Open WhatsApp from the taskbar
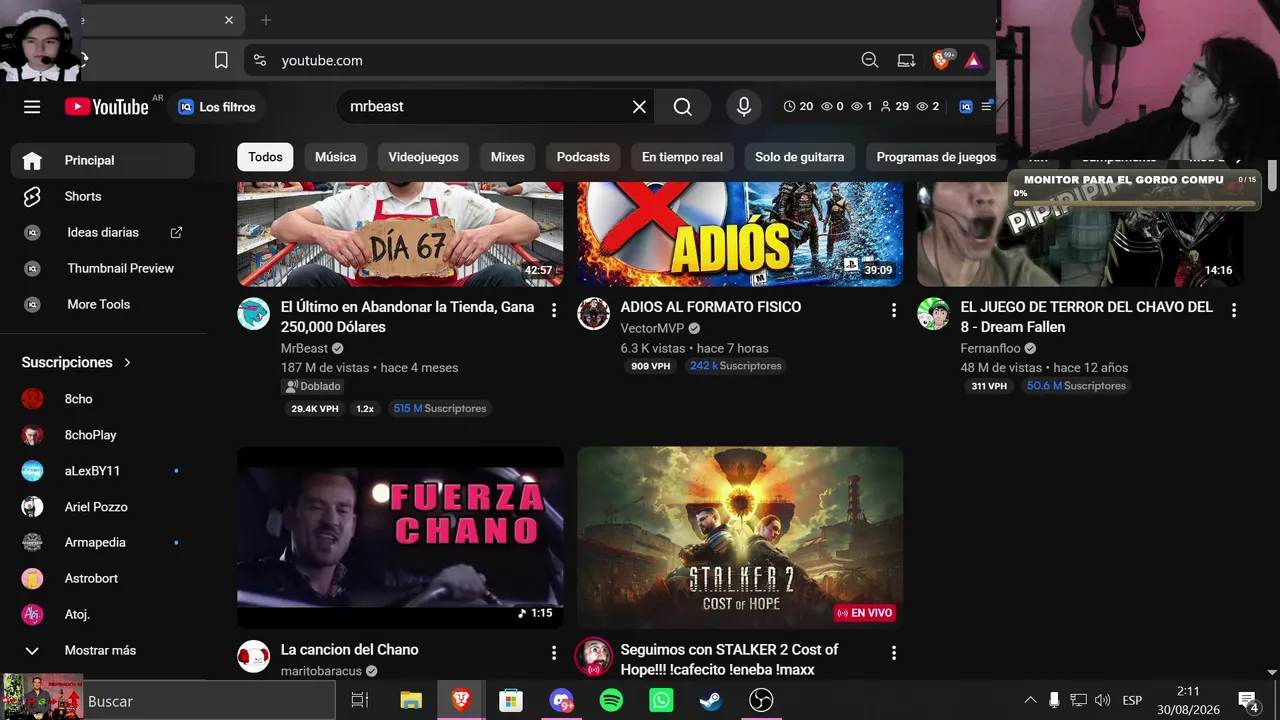Screen dimensions: 1280x720 [661, 701]
